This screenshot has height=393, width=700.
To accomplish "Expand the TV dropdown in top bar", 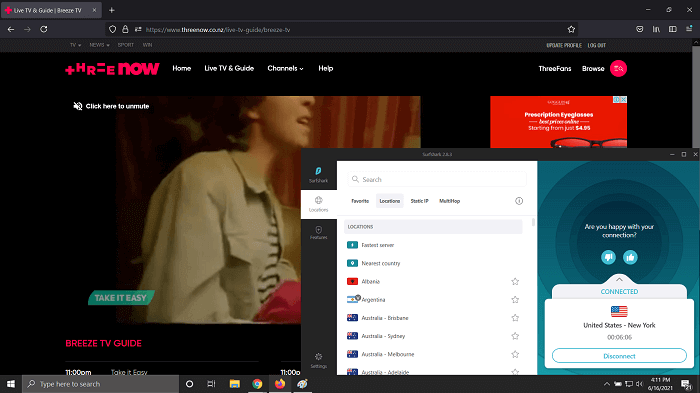I will click(x=75, y=45).
